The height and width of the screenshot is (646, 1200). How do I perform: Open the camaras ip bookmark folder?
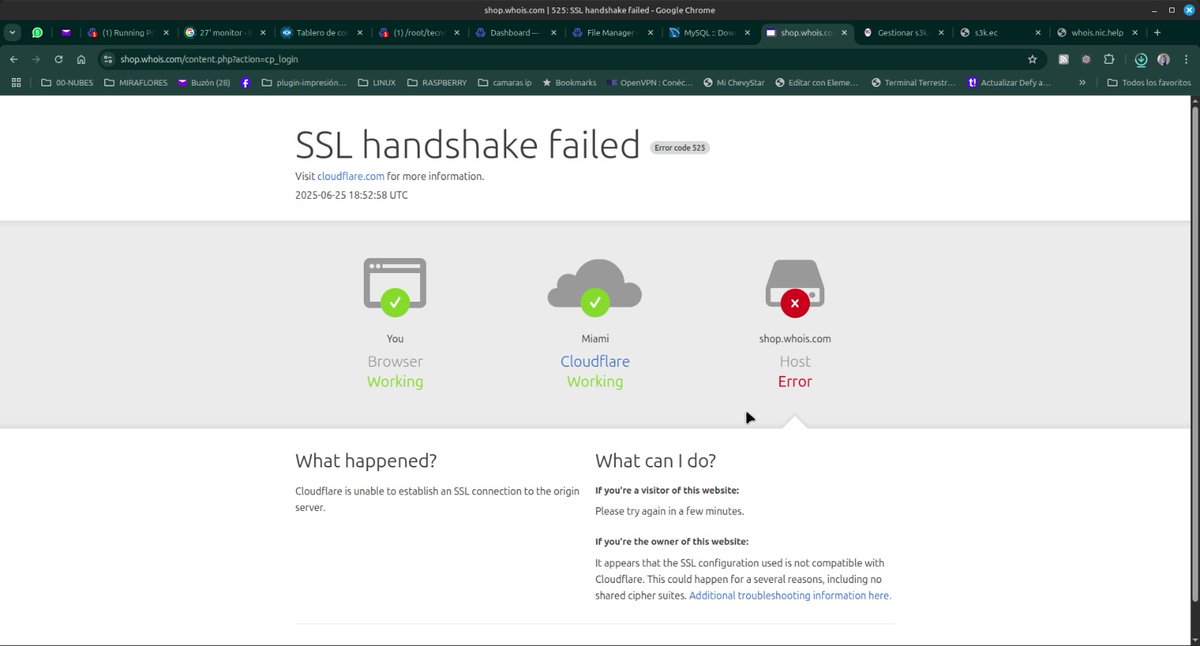click(506, 83)
